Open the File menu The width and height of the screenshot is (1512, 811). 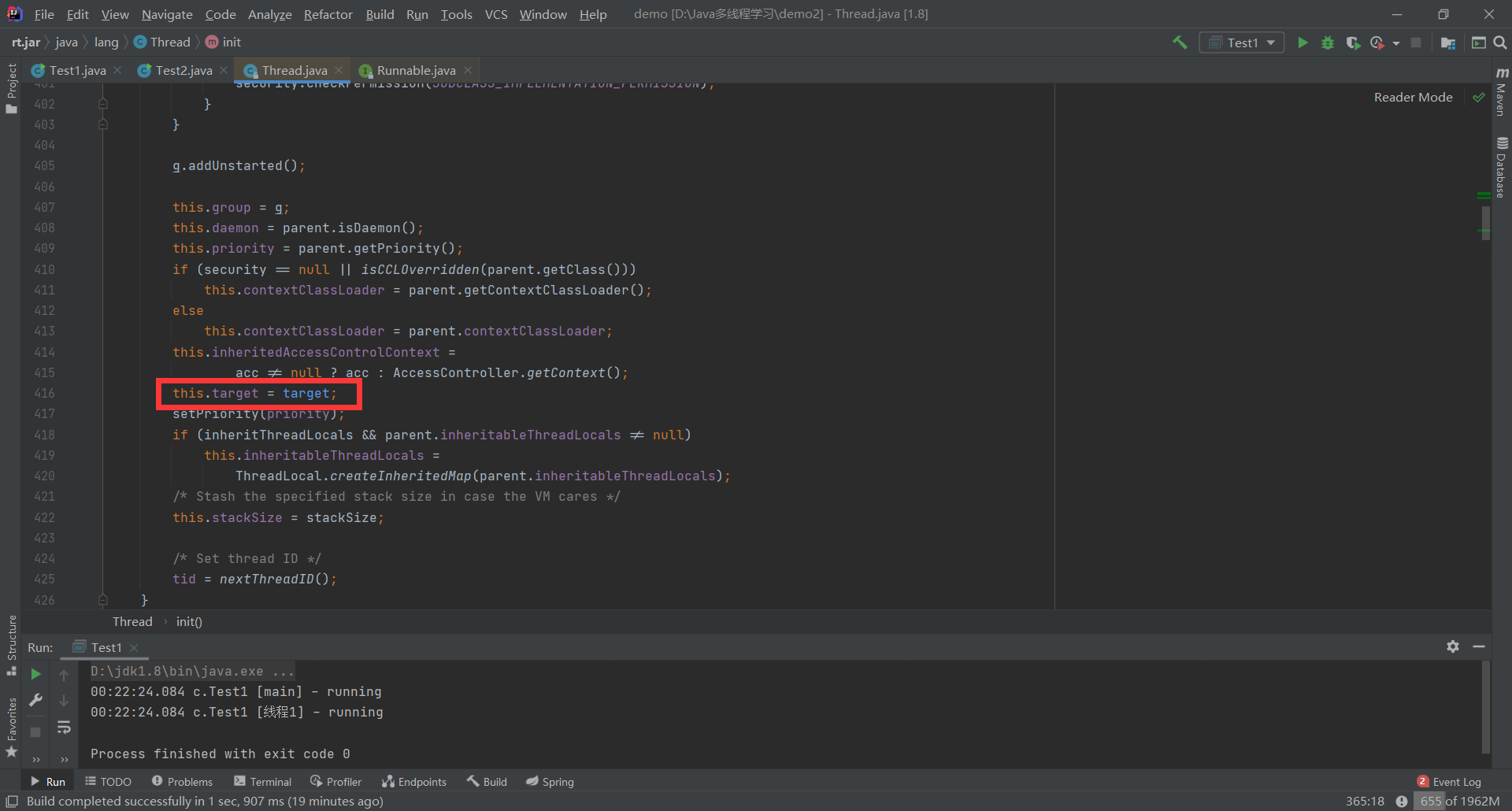coord(44,14)
